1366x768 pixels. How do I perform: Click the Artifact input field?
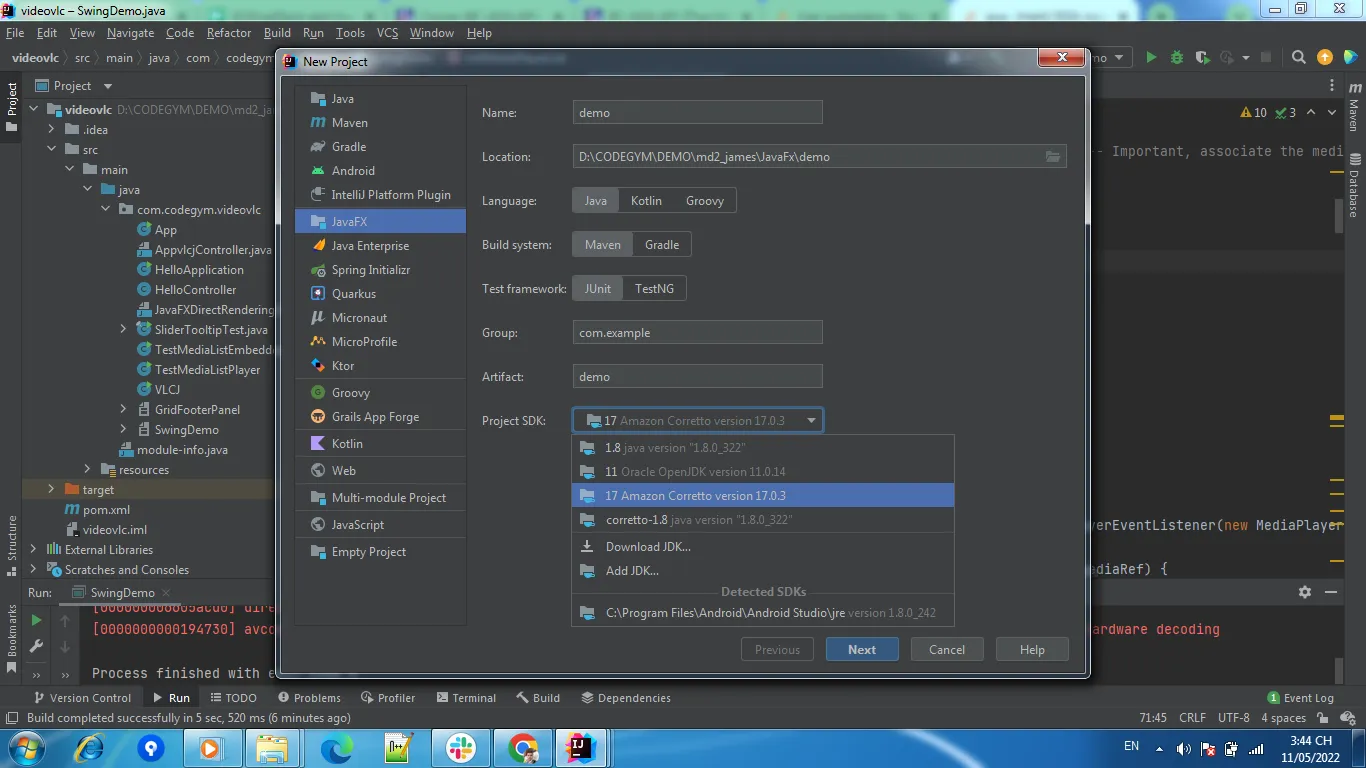click(x=698, y=377)
